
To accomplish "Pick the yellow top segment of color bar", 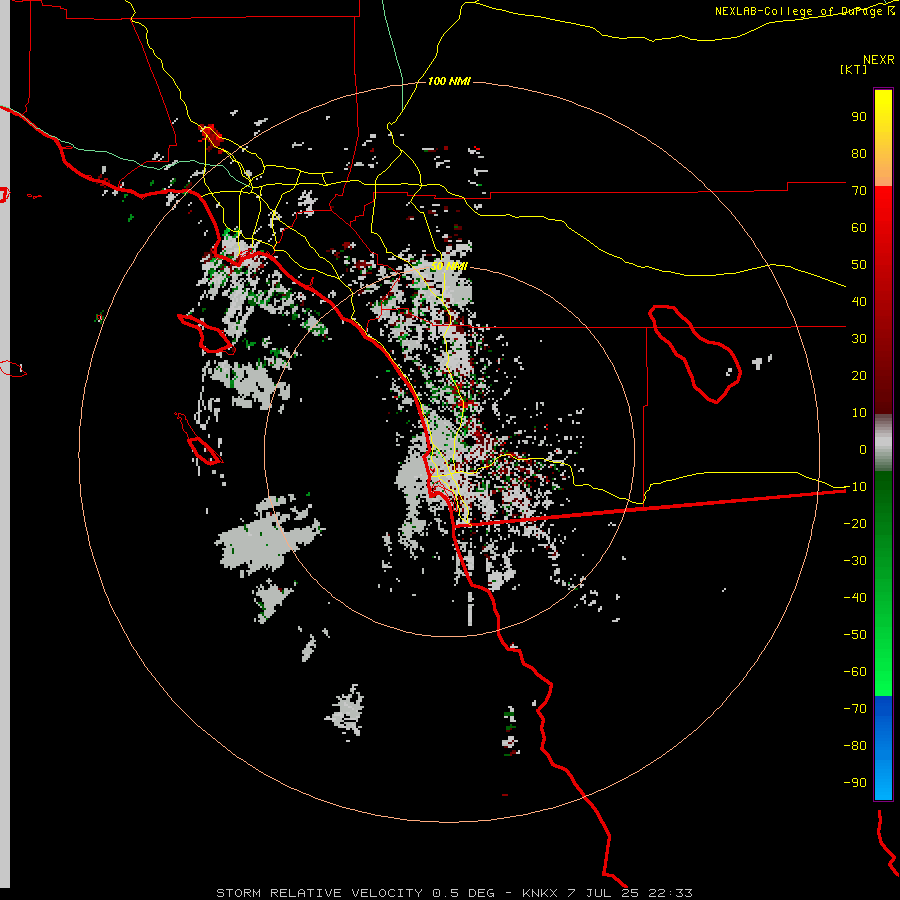I will [x=883, y=138].
